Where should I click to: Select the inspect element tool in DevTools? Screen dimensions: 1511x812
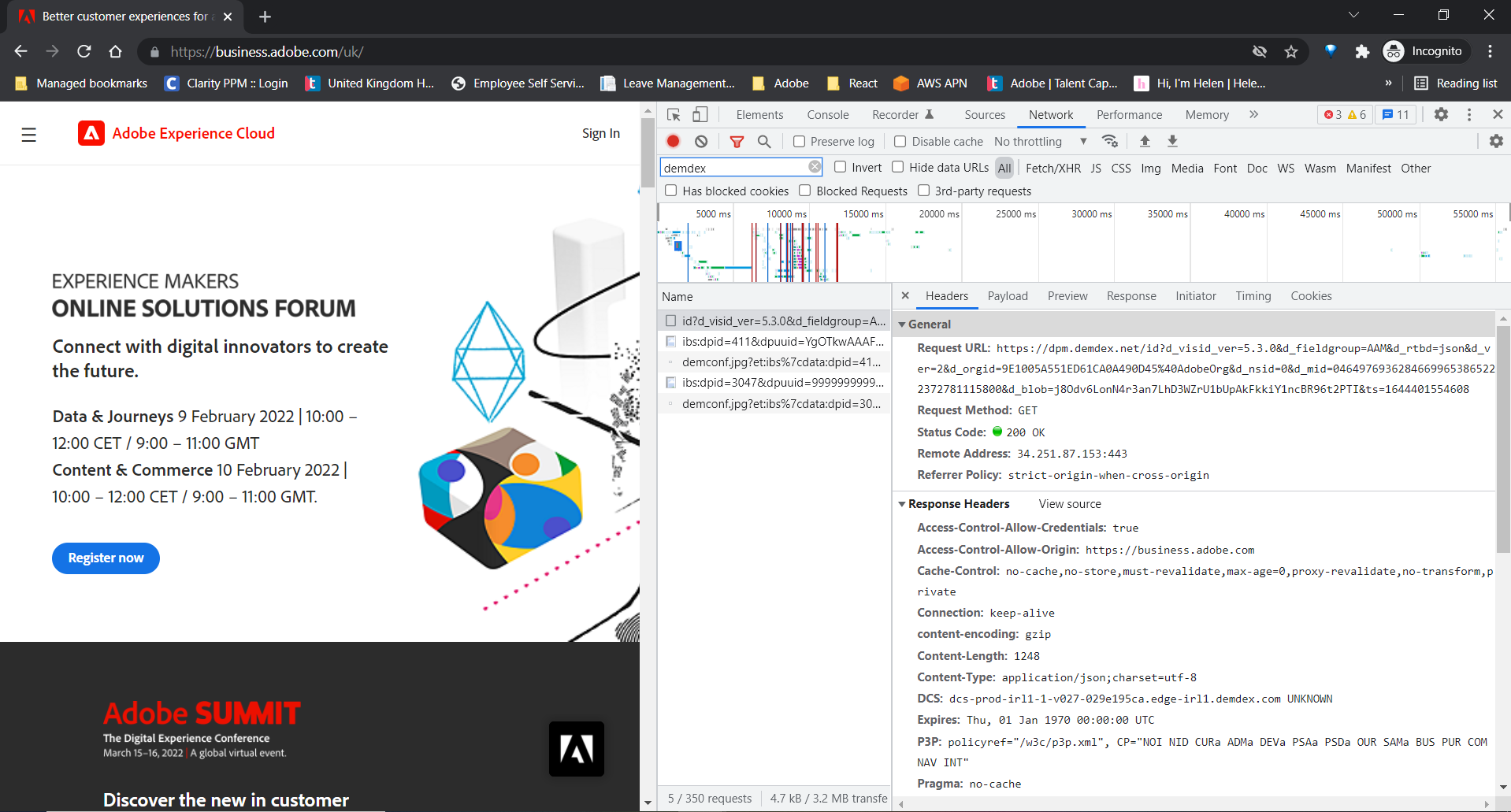(673, 114)
